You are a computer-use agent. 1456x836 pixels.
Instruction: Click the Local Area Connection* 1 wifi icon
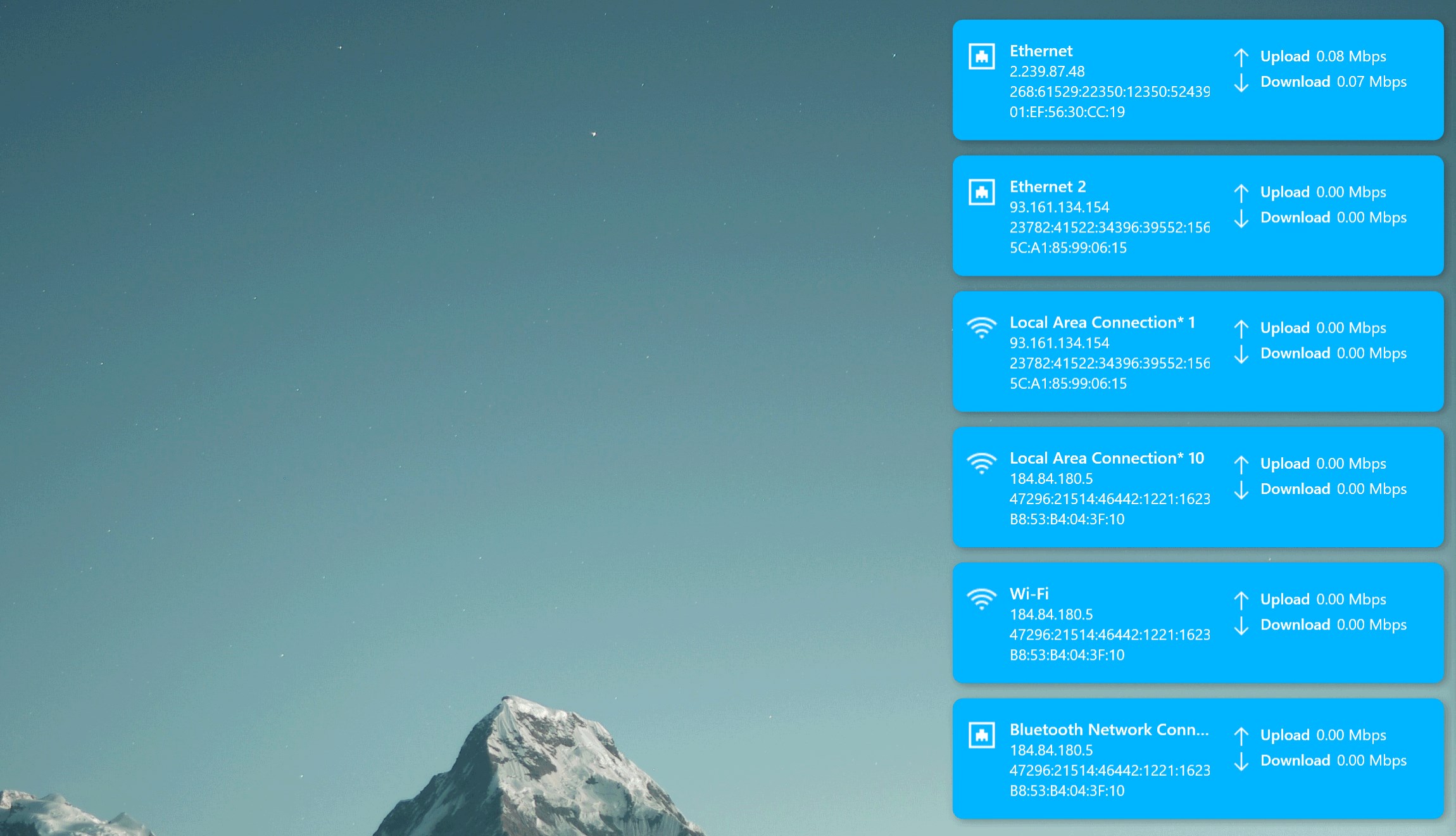pyautogui.click(x=981, y=327)
